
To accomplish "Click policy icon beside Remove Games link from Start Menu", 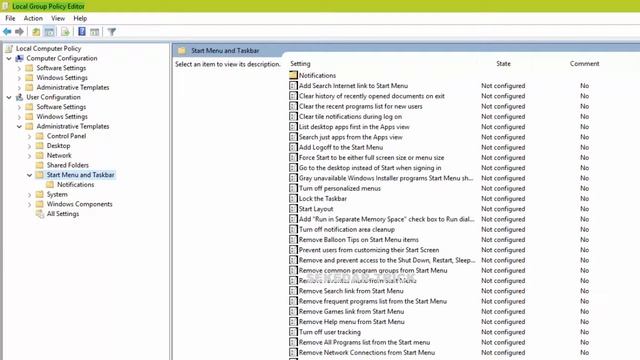I will coord(293,311).
